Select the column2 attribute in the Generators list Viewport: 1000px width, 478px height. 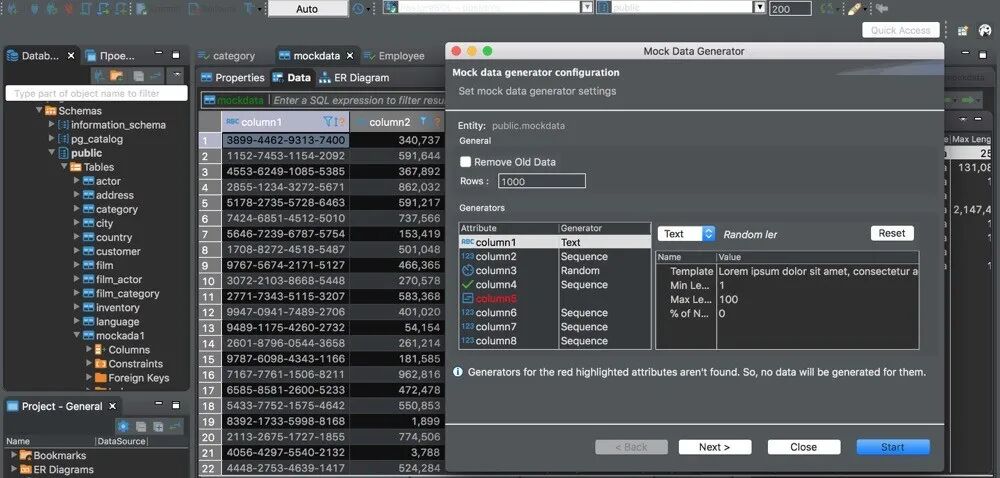click(554, 256)
